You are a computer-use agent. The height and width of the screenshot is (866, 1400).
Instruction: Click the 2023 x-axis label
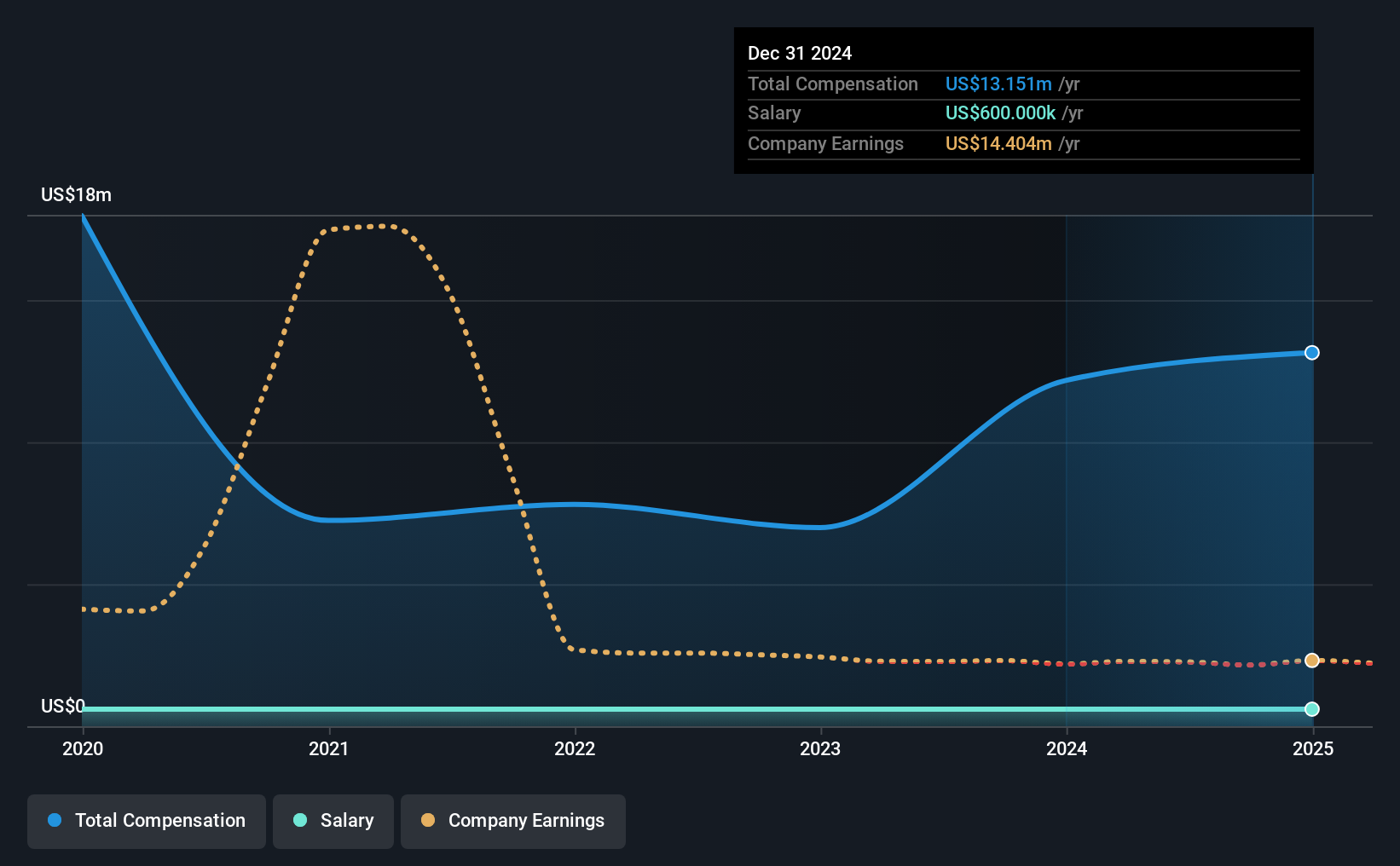coord(820,748)
